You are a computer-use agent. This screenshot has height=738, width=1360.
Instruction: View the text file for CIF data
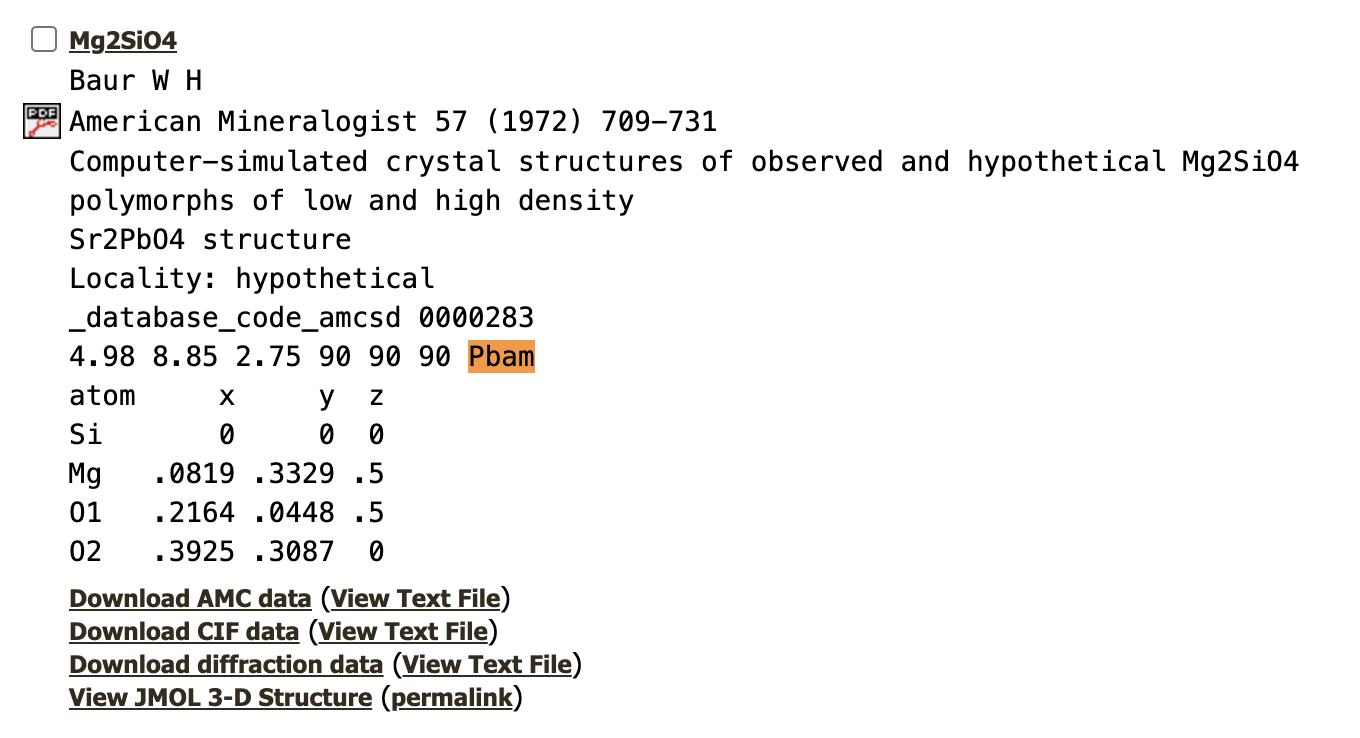click(x=403, y=632)
